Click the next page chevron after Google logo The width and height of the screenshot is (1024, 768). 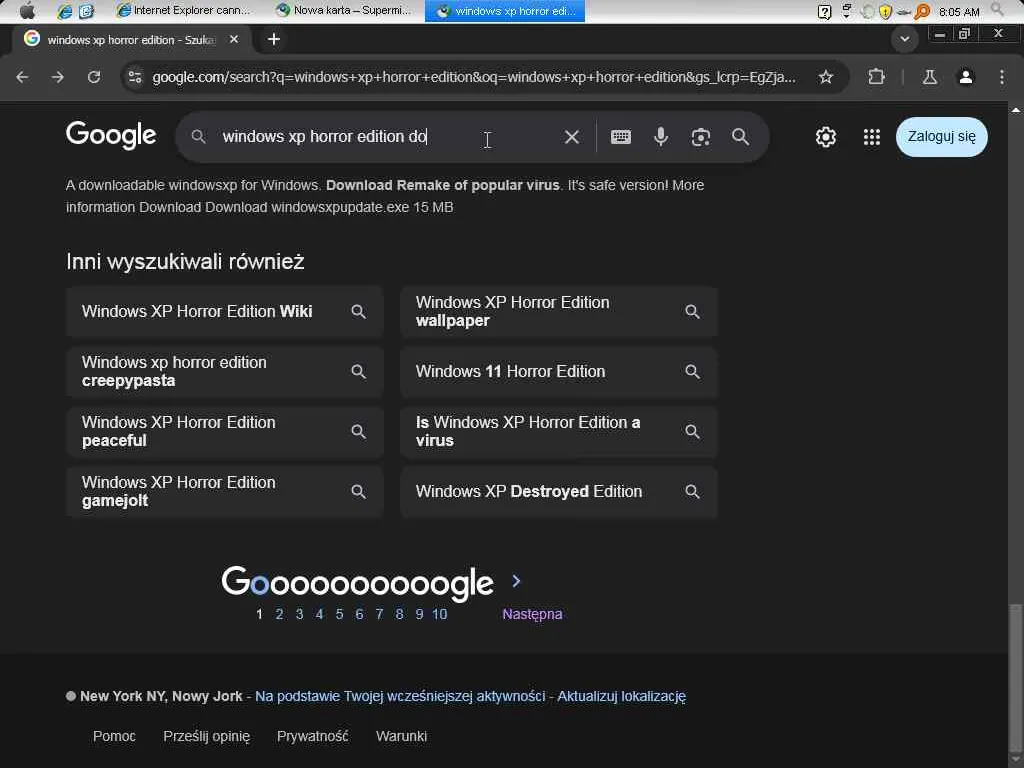(516, 581)
